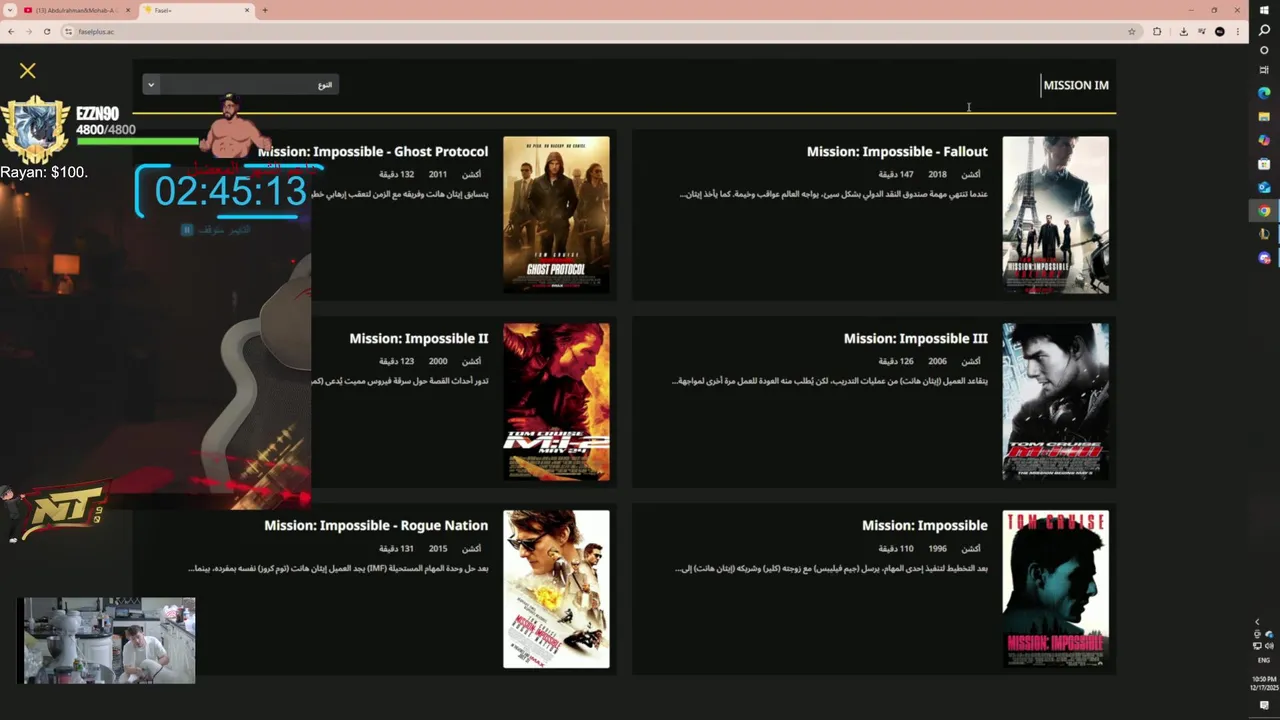Open Mission: Impossible III title link
The height and width of the screenshot is (720, 1280).
915,339
